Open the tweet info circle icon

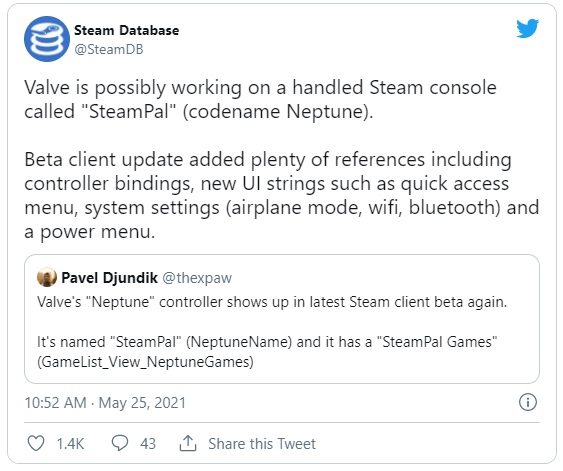[x=527, y=402]
